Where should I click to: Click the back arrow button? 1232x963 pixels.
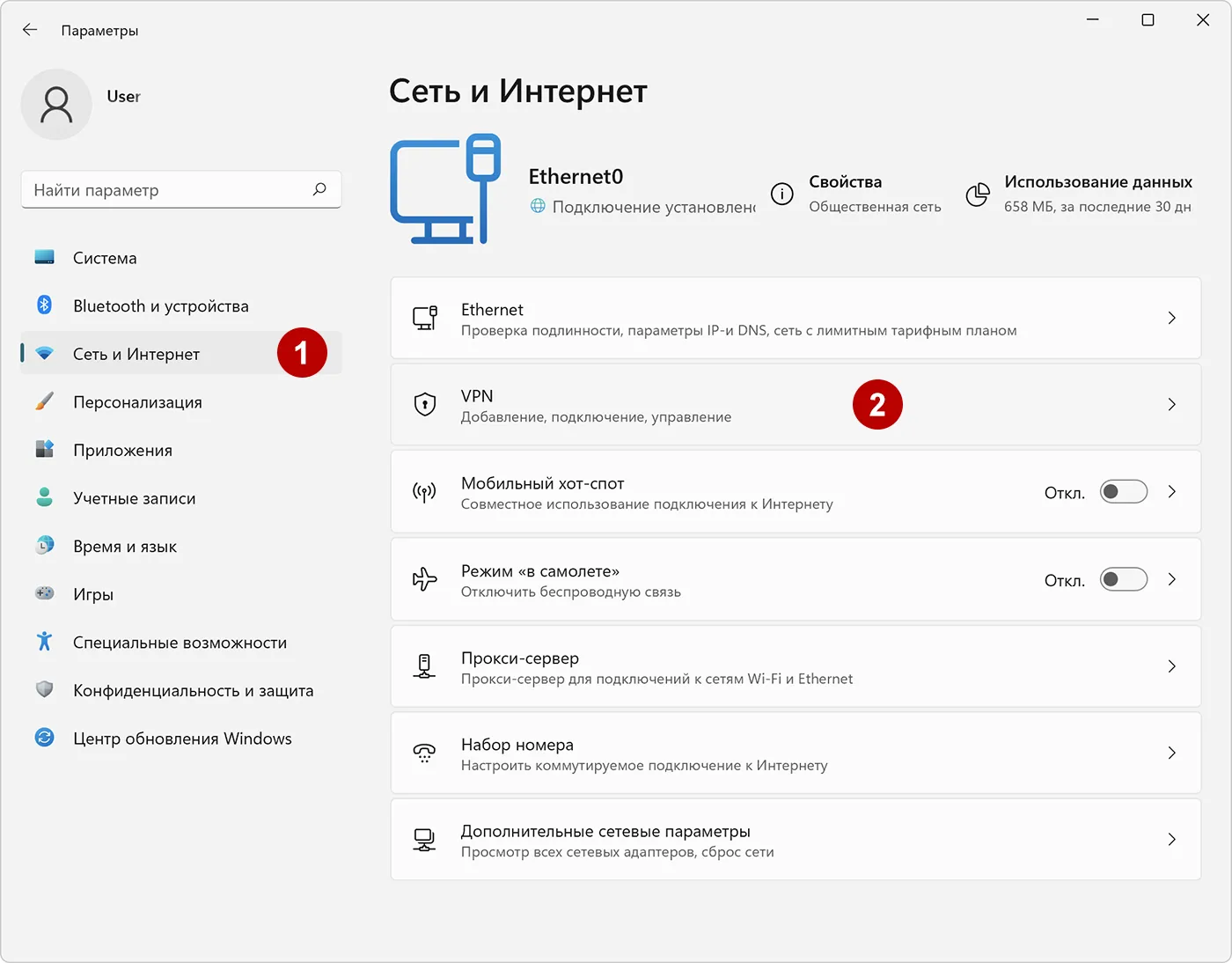click(x=30, y=29)
